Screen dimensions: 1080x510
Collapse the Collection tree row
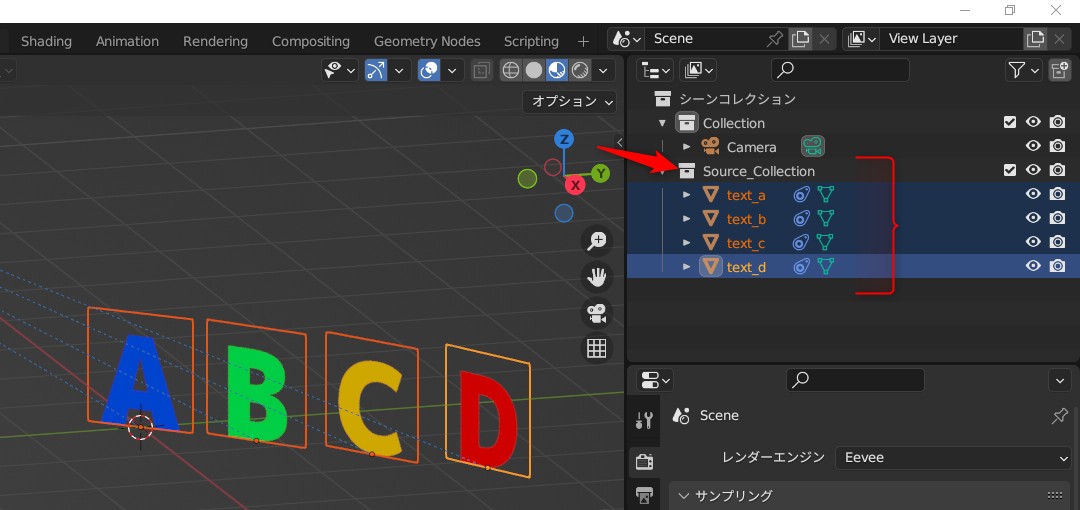[x=662, y=123]
